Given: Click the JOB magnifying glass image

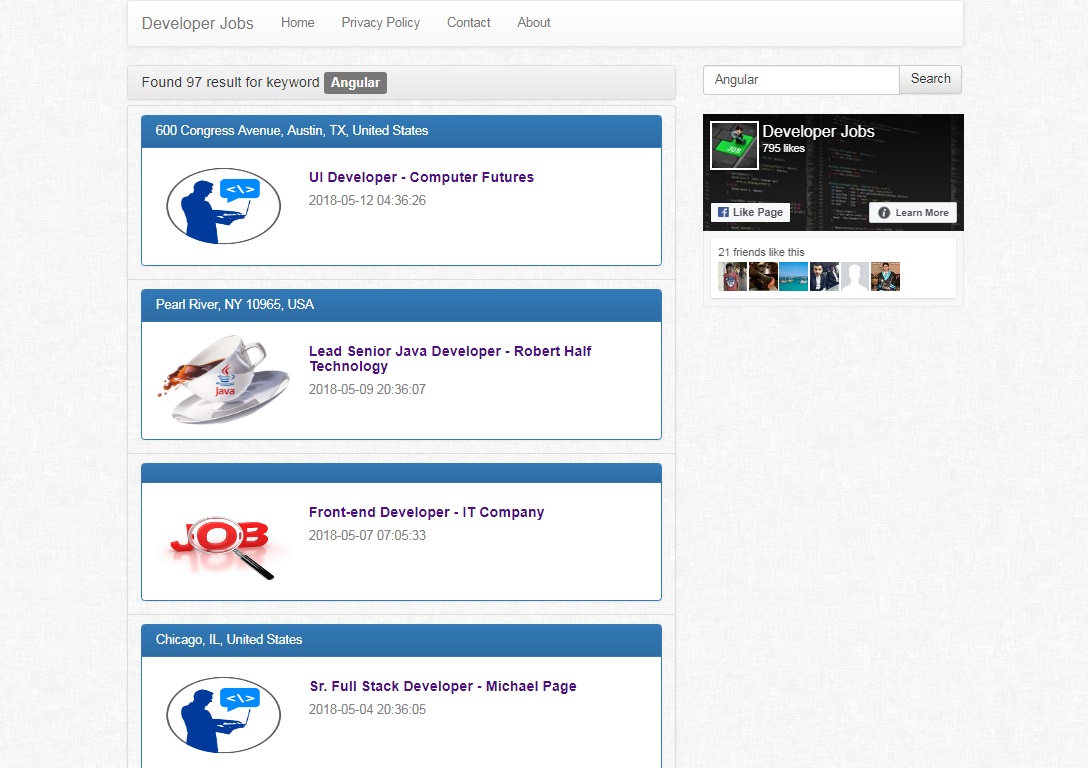Looking at the screenshot, I should (221, 545).
